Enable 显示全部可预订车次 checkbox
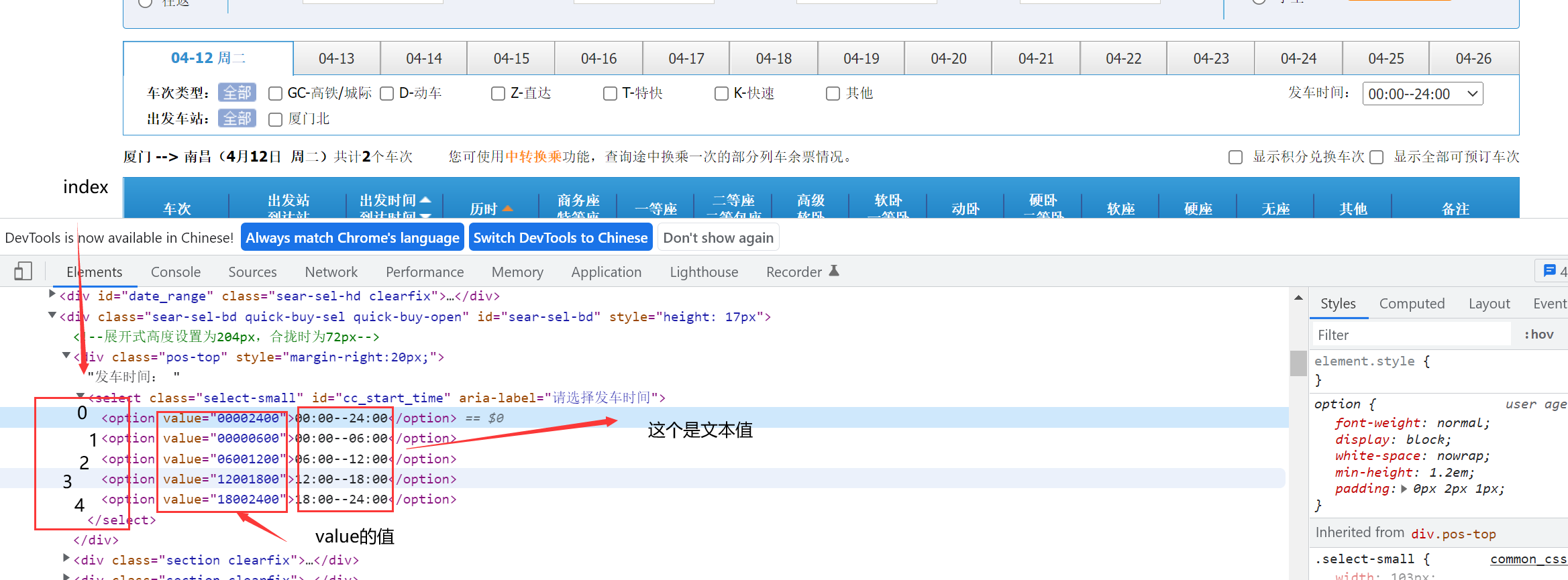This screenshot has width=1568, height=580. tap(1377, 157)
